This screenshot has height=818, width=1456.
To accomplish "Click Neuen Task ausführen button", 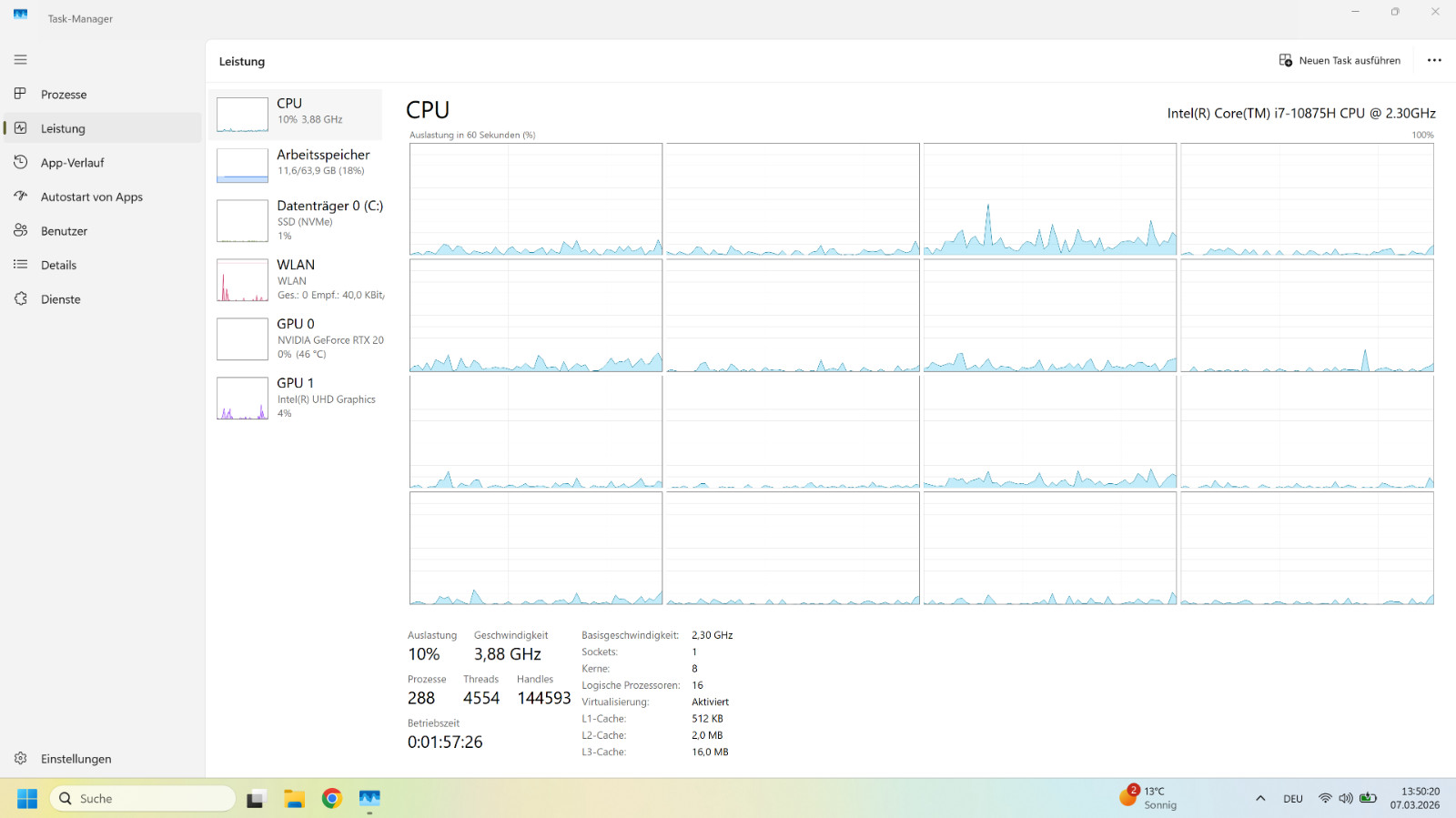I will click(1340, 60).
